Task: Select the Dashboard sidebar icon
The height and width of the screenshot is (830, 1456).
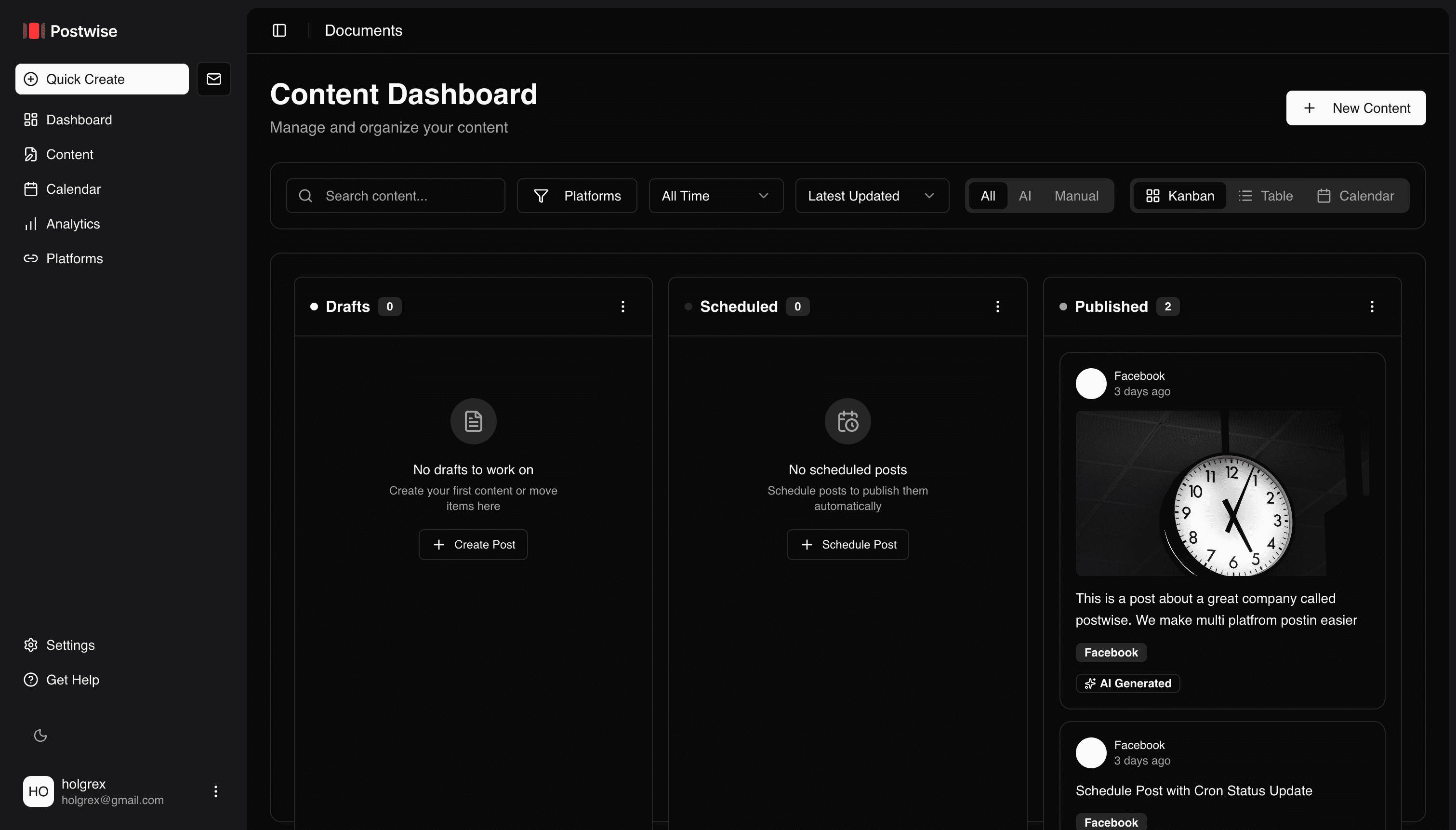Action: point(31,120)
